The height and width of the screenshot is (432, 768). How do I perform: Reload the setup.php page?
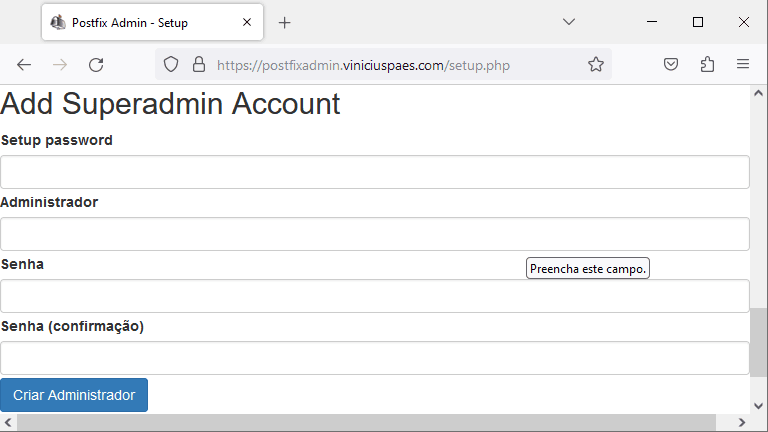coord(96,65)
